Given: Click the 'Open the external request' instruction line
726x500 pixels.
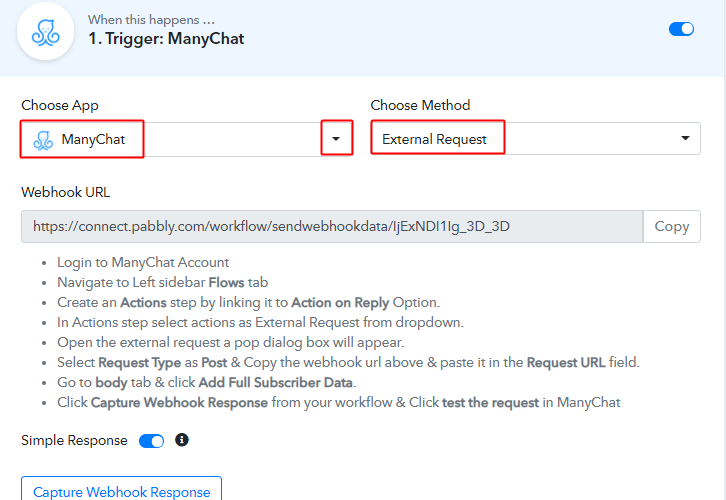Looking at the screenshot, I should pos(231,343).
